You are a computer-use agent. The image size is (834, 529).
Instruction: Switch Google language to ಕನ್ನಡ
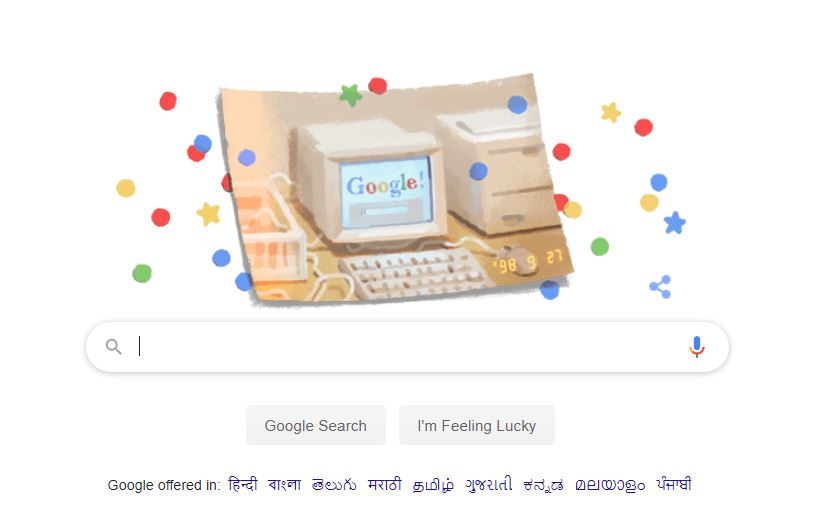coord(544,484)
